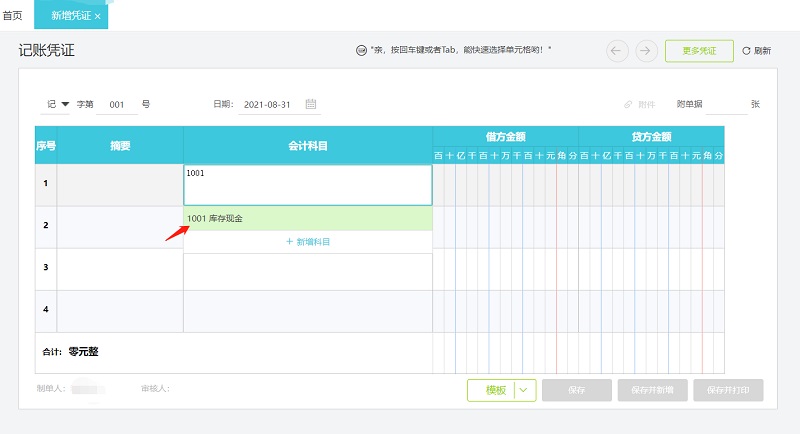Click the plus icon on 新增科目

point(289,242)
